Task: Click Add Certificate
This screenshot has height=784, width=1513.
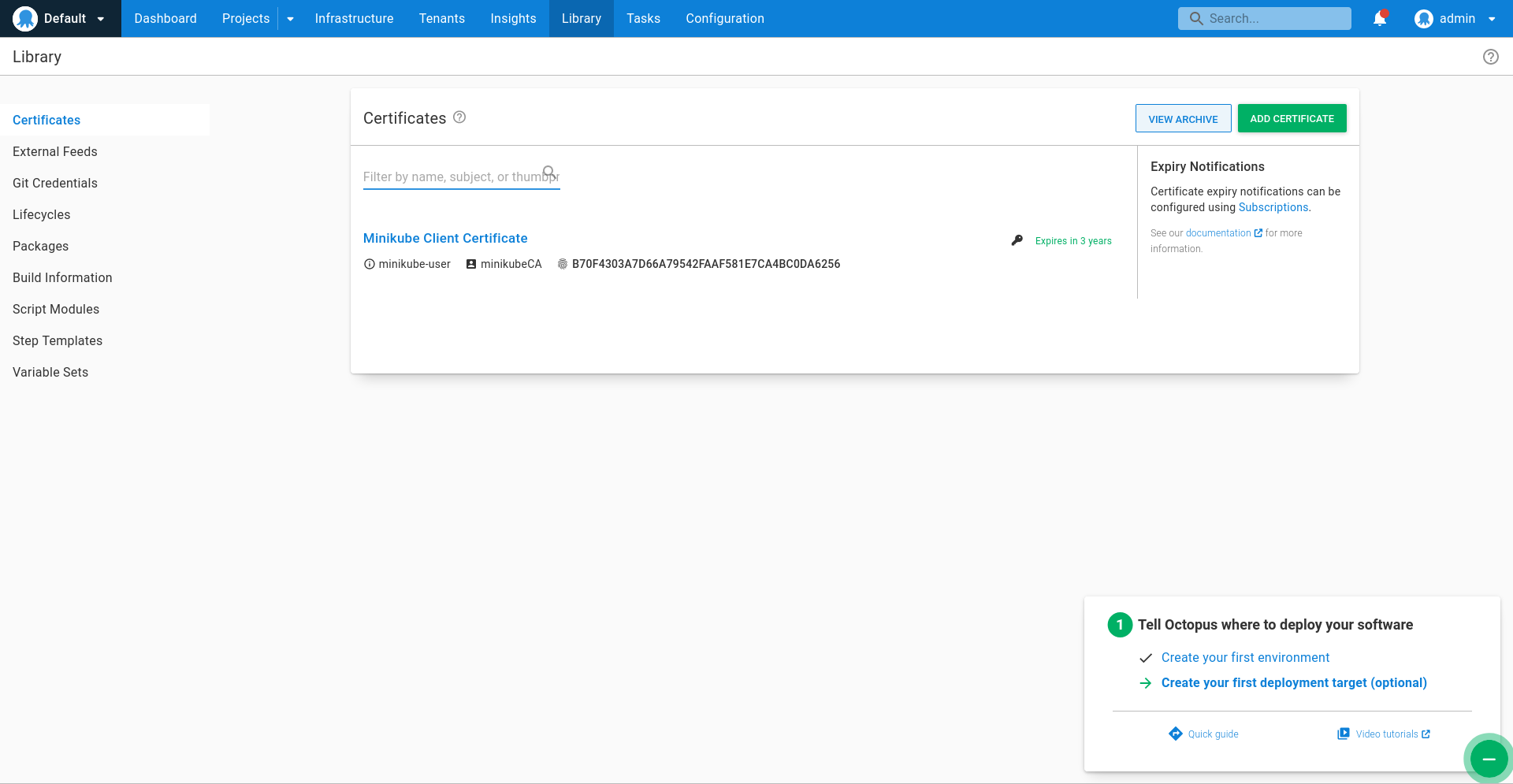Action: pos(1292,118)
